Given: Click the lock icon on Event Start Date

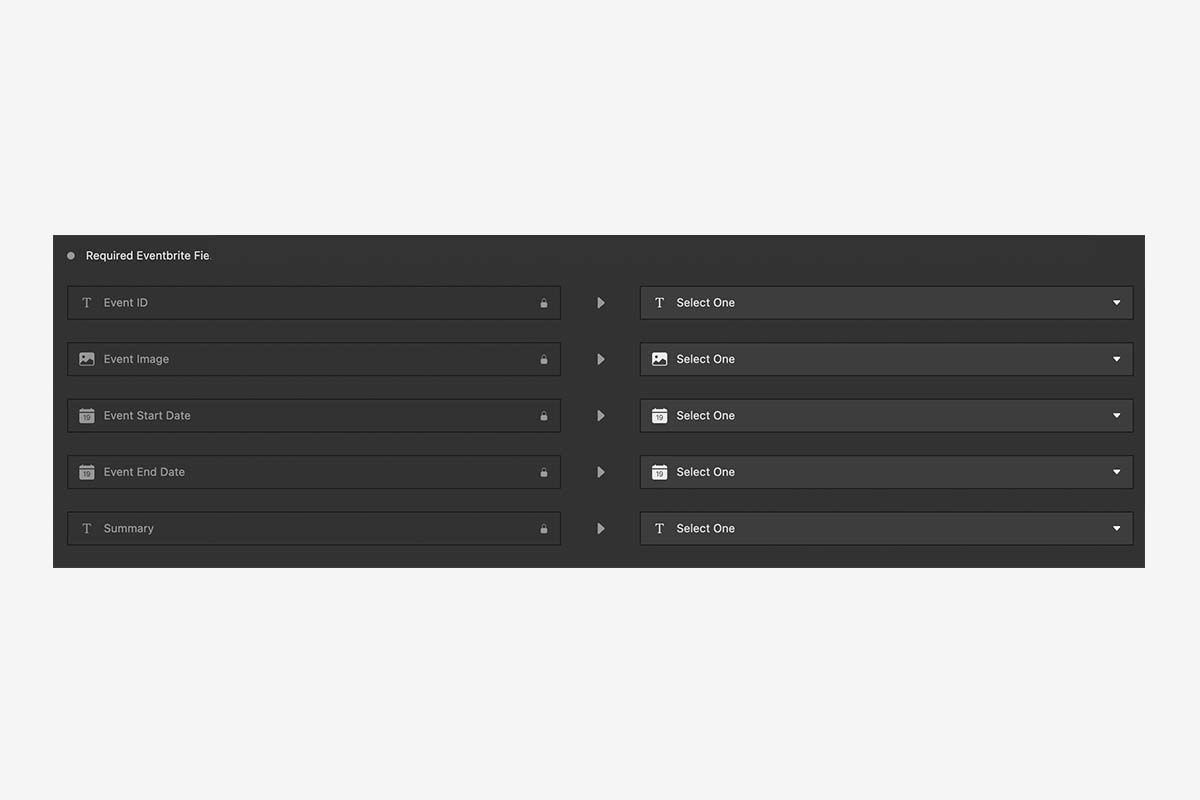Looking at the screenshot, I should 544,416.
